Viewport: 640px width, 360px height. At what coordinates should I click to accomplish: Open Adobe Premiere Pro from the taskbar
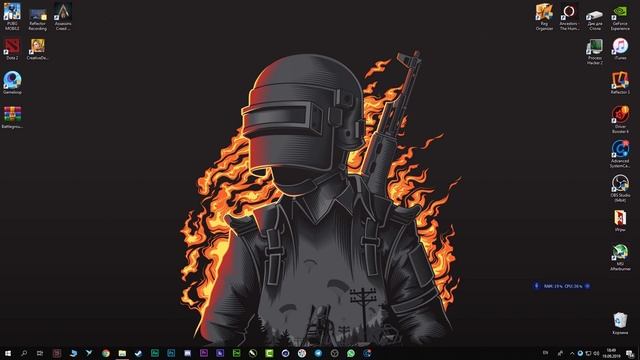[204, 353]
